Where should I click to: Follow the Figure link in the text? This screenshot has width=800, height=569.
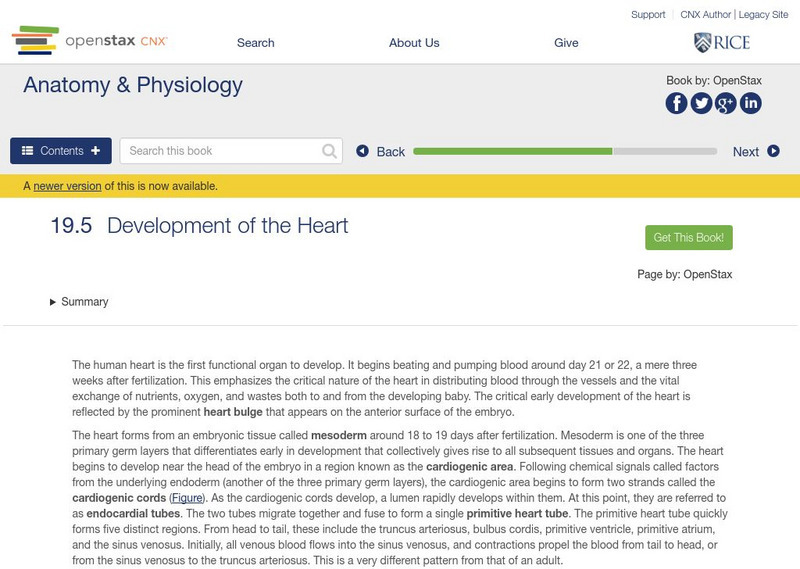pyautogui.click(x=185, y=497)
